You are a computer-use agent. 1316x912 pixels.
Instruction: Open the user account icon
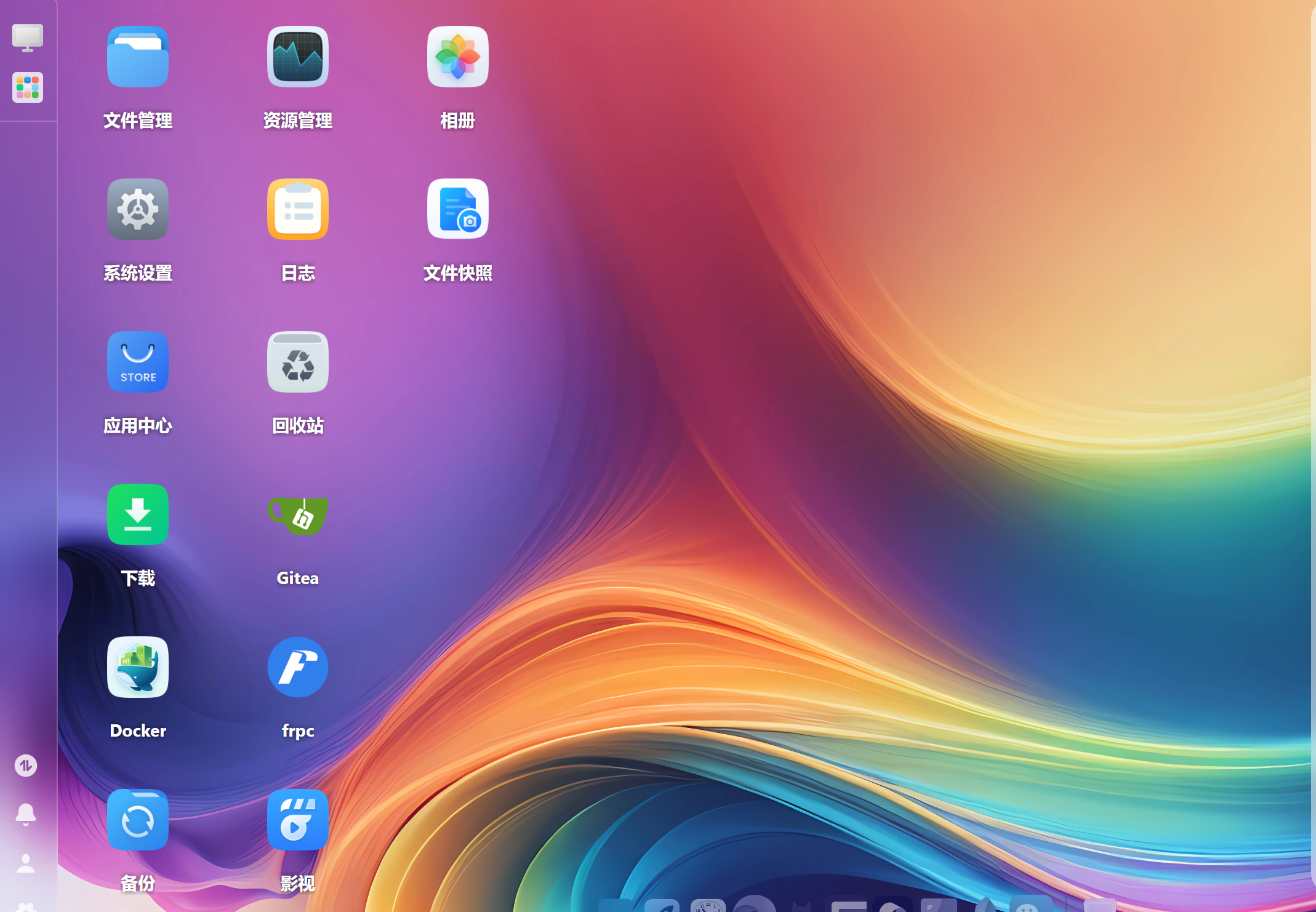(x=26, y=863)
